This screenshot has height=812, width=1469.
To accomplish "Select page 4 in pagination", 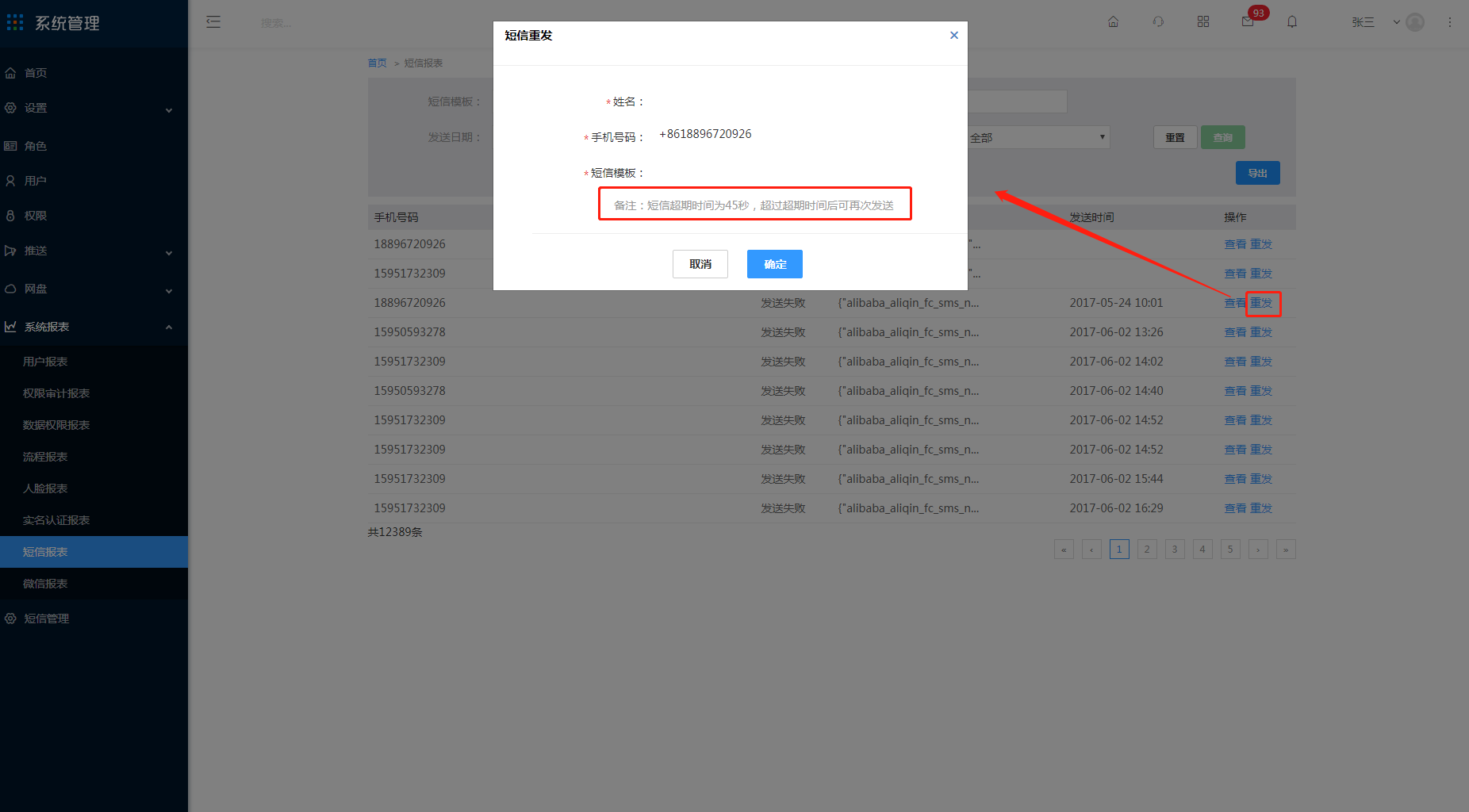I will [1202, 549].
